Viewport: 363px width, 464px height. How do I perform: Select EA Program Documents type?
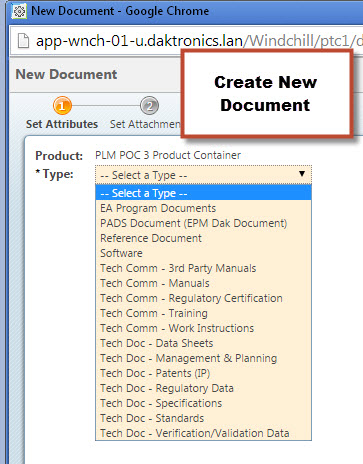(x=203, y=208)
